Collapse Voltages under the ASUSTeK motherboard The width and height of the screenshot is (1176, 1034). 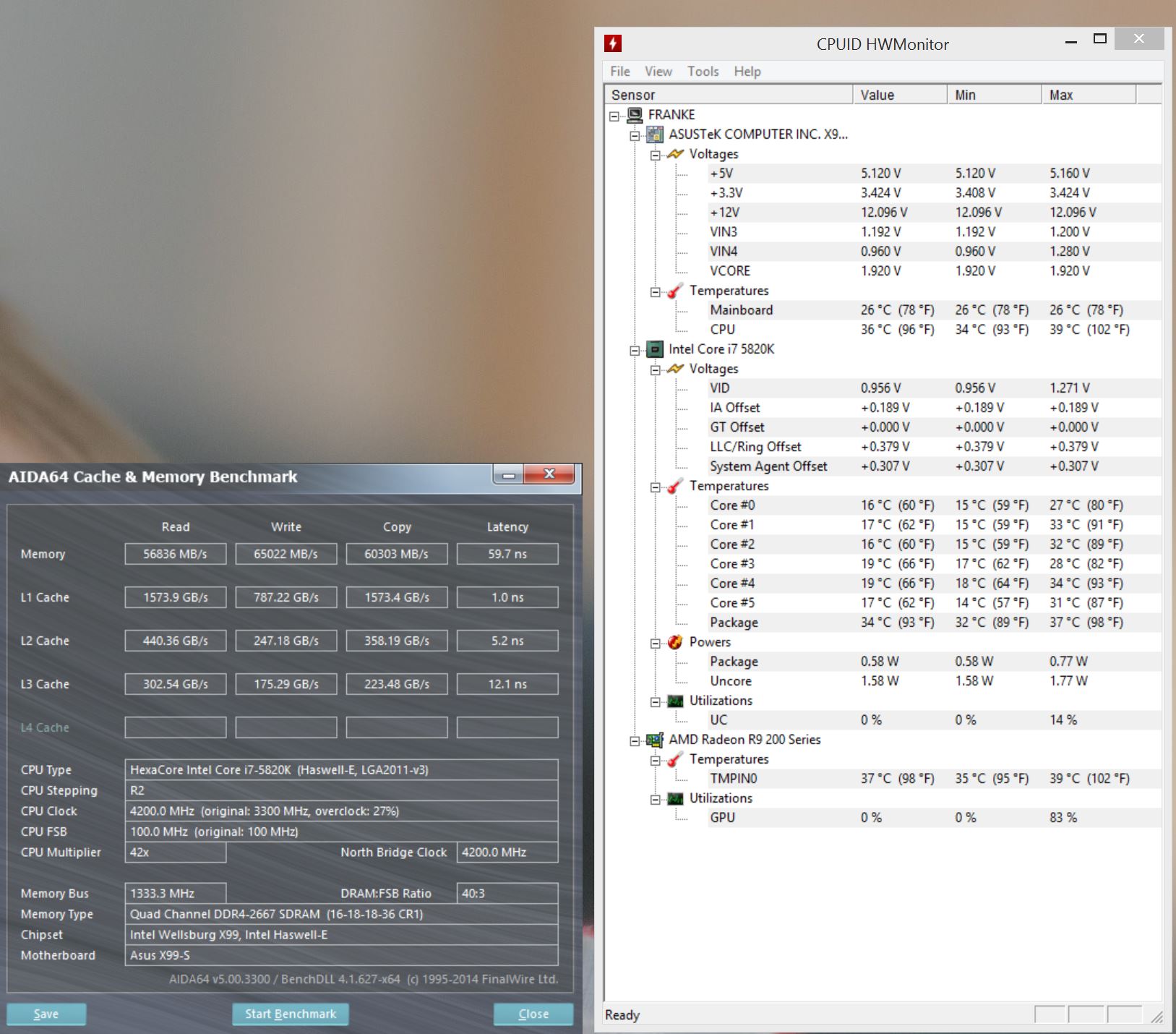pos(655,155)
